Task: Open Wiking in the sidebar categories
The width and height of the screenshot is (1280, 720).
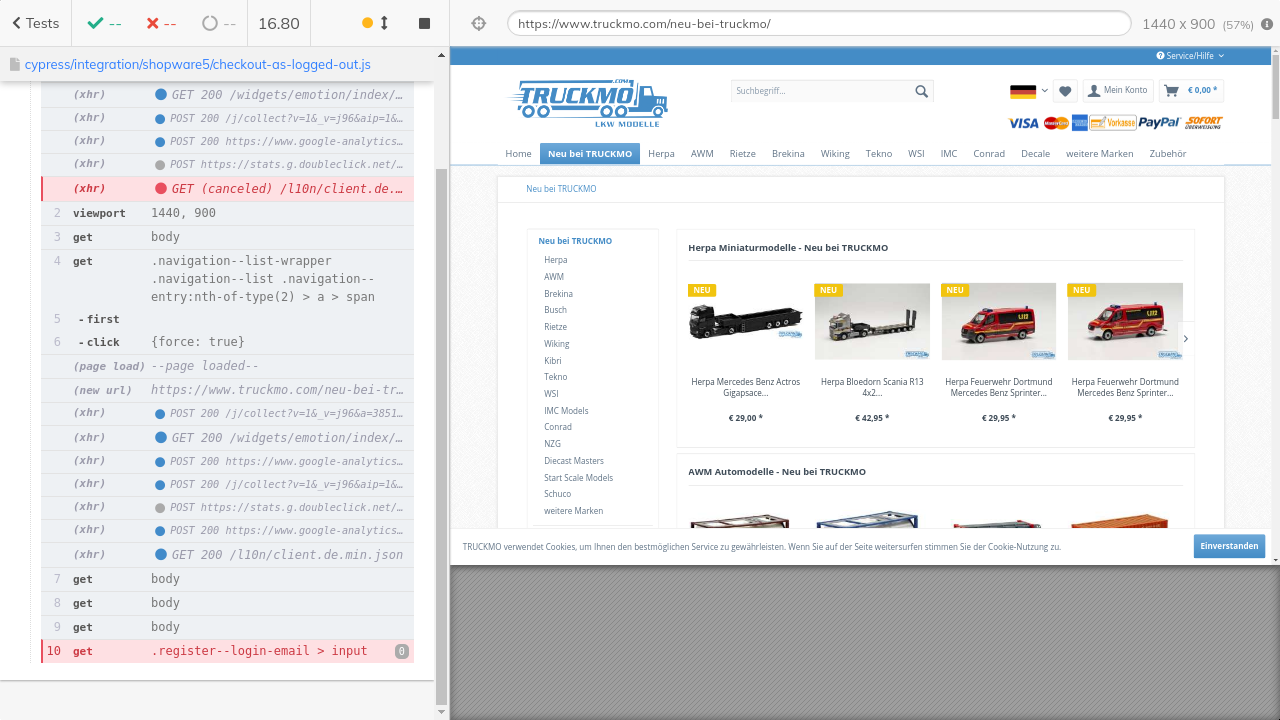Action: (x=556, y=344)
